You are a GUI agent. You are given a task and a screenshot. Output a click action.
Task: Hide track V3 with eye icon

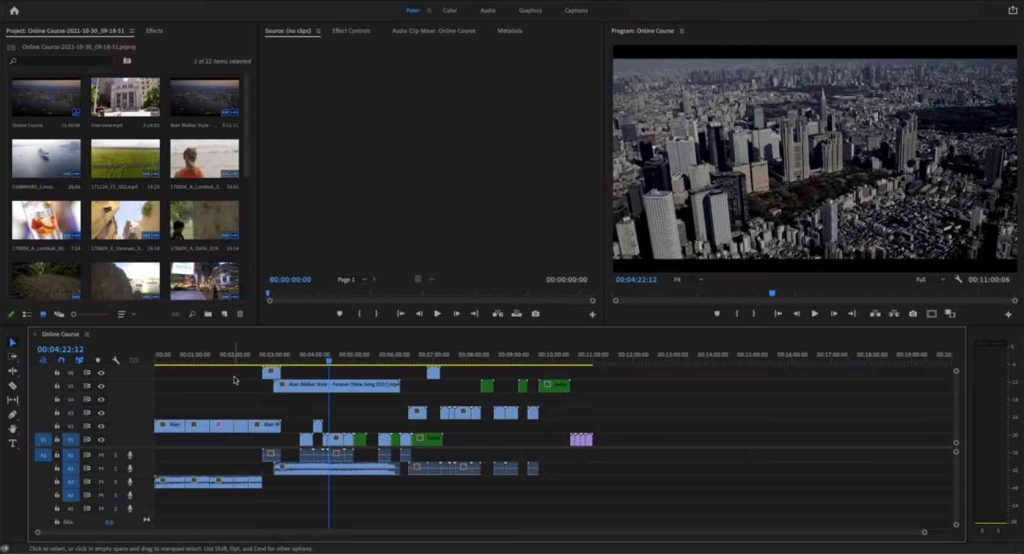tap(101, 413)
